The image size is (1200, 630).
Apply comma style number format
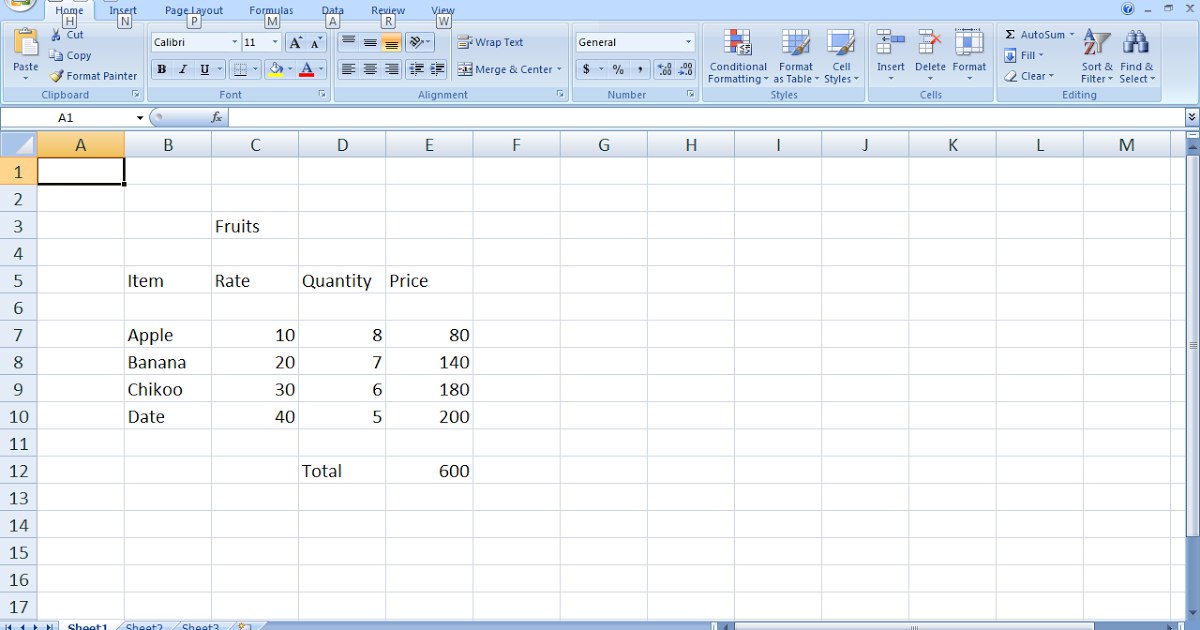pos(639,70)
